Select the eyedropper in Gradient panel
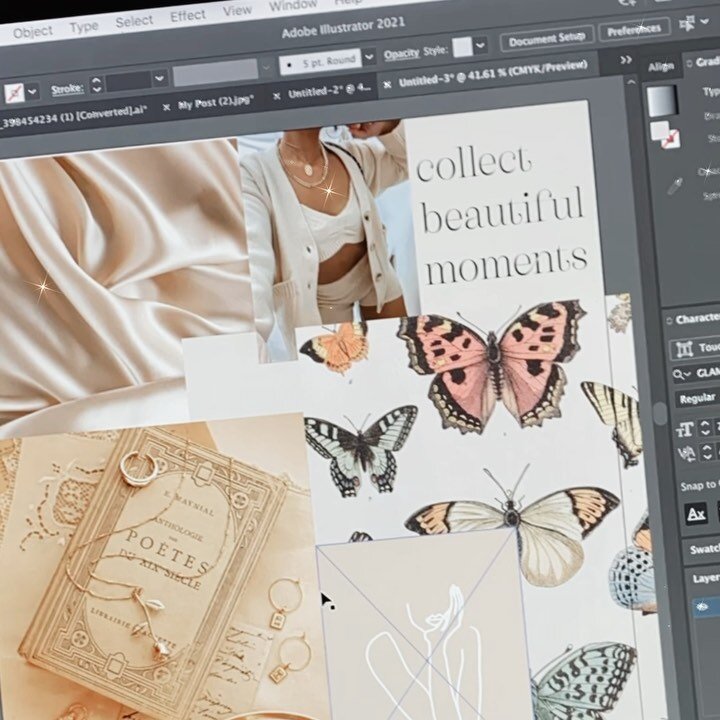 675,186
